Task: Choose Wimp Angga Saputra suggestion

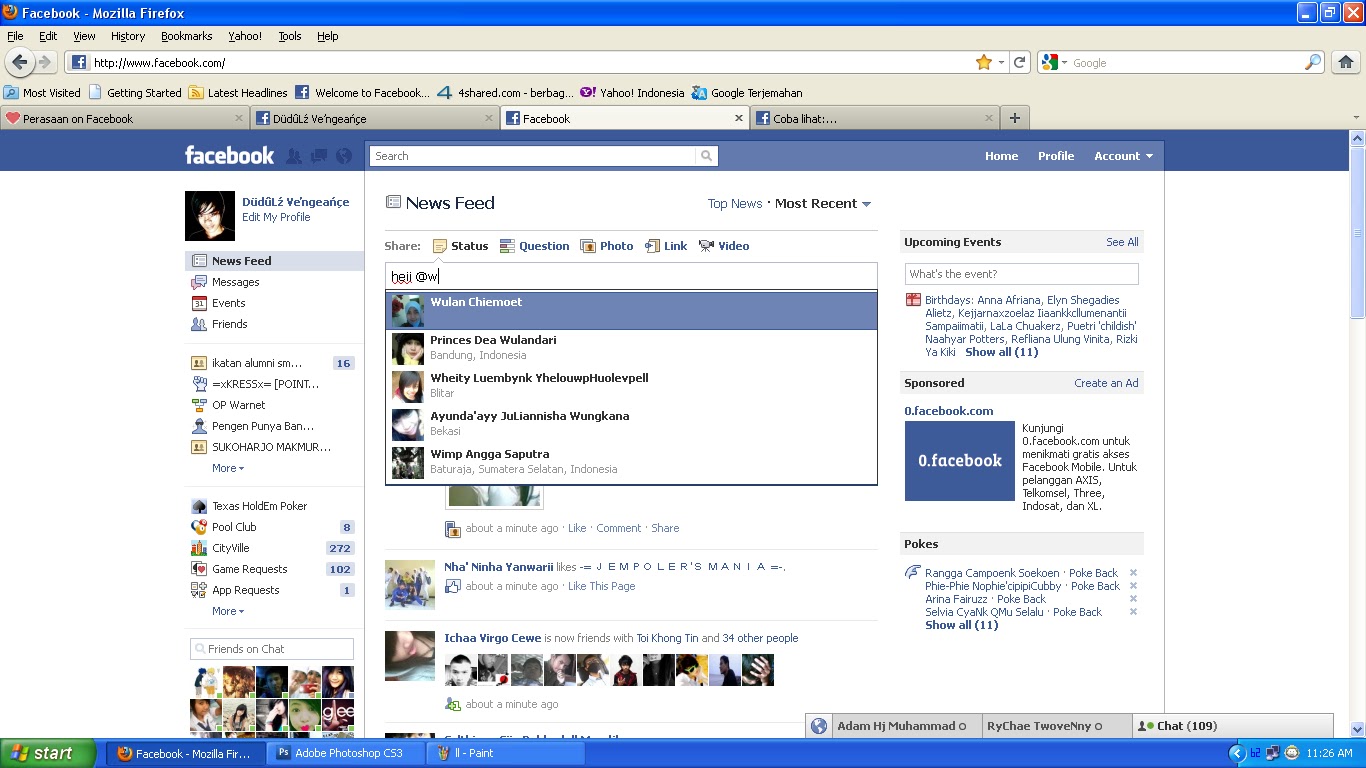Action: [631, 463]
